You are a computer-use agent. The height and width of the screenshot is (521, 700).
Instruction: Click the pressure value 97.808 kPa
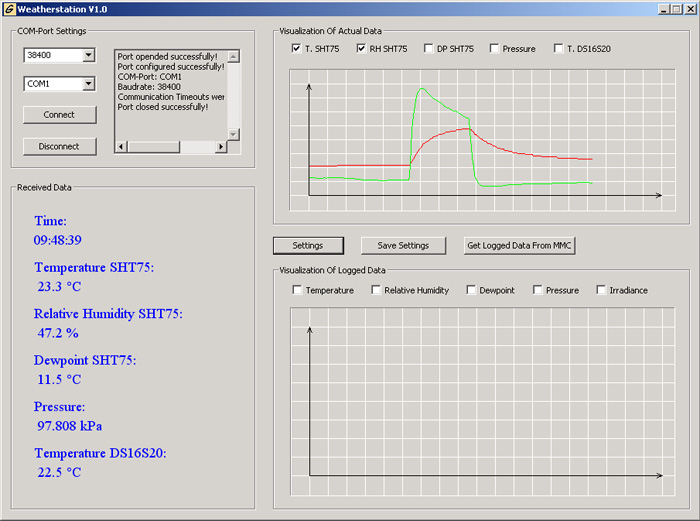tap(70, 426)
